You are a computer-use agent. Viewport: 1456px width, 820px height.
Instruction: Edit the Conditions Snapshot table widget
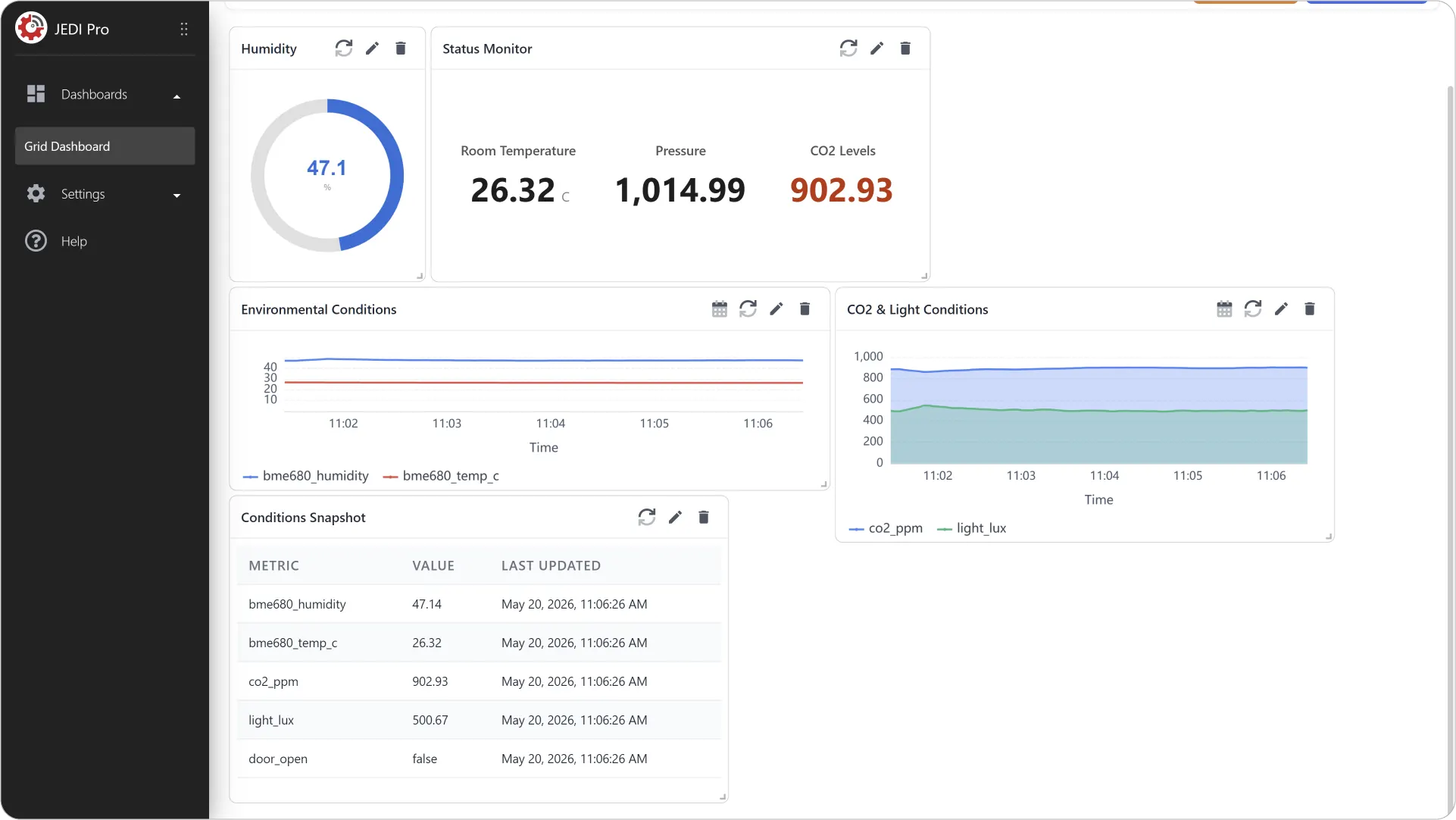675,518
